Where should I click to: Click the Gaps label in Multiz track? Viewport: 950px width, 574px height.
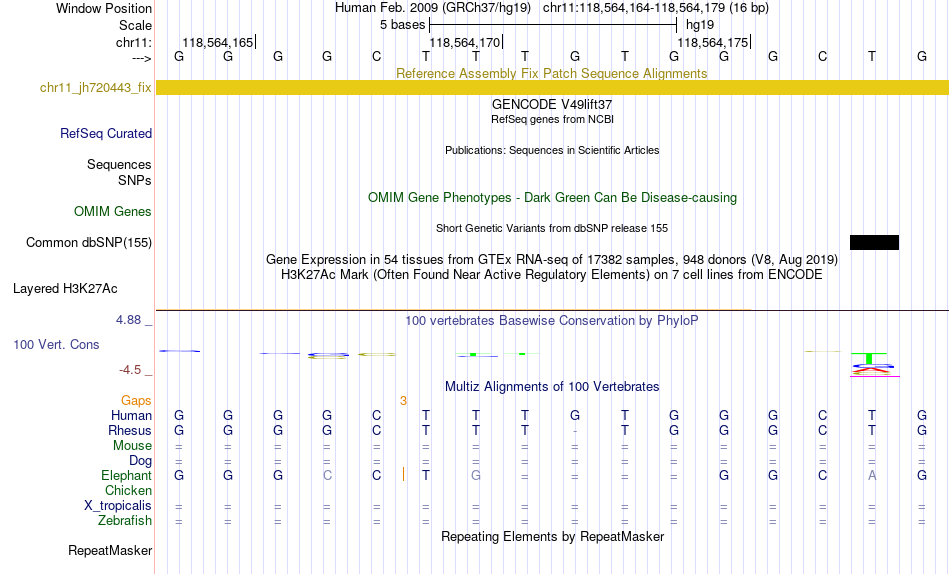pyautogui.click(x=136, y=401)
